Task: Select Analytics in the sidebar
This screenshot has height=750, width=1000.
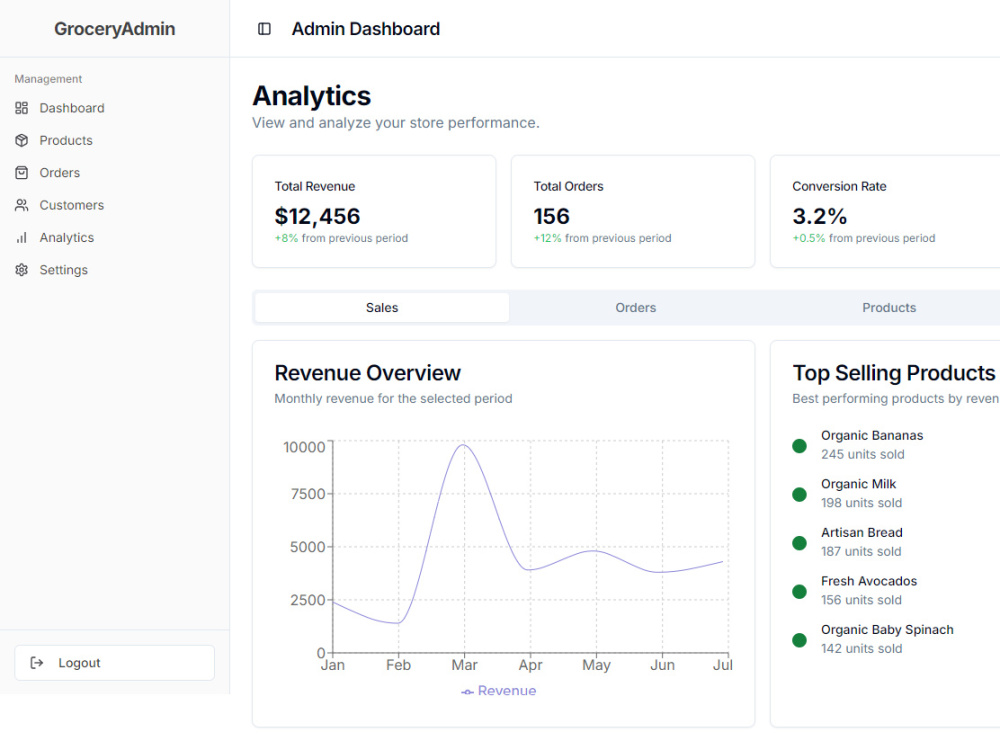Action: coord(115,238)
